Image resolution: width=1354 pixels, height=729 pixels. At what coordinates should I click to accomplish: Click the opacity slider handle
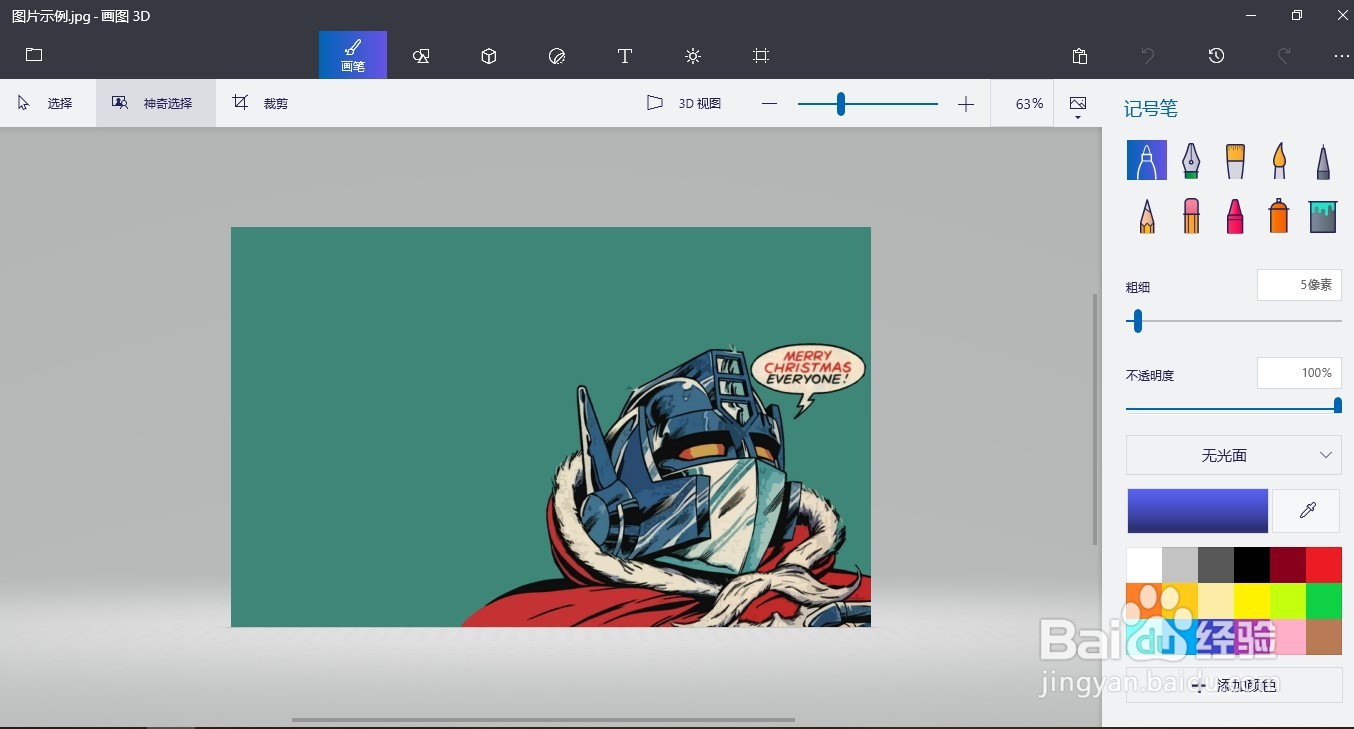[x=1338, y=405]
